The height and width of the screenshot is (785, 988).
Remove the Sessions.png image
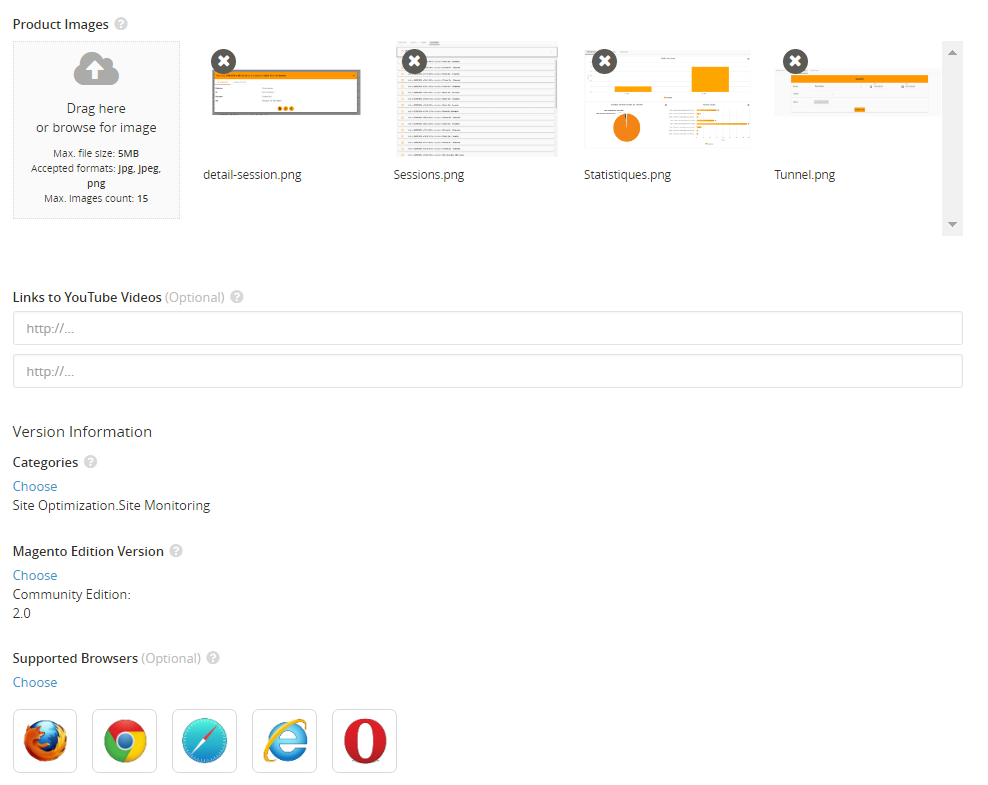point(414,62)
